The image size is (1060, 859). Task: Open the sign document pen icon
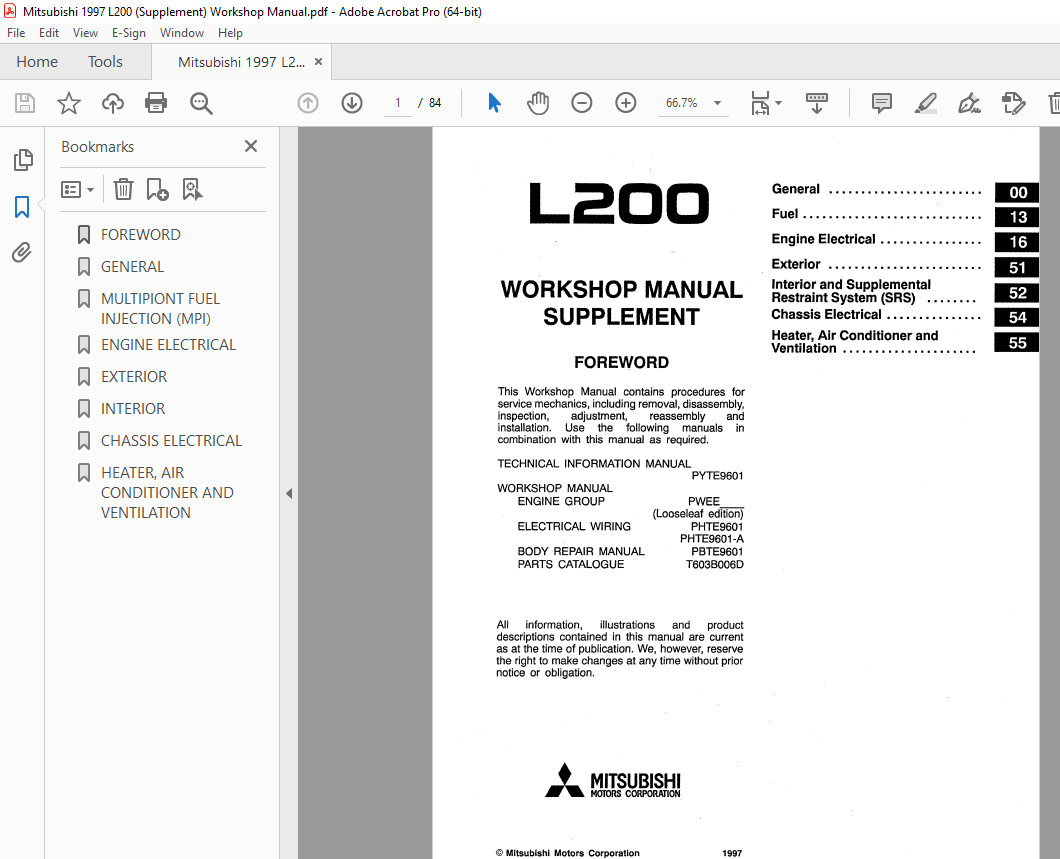pyautogui.click(x=969, y=103)
